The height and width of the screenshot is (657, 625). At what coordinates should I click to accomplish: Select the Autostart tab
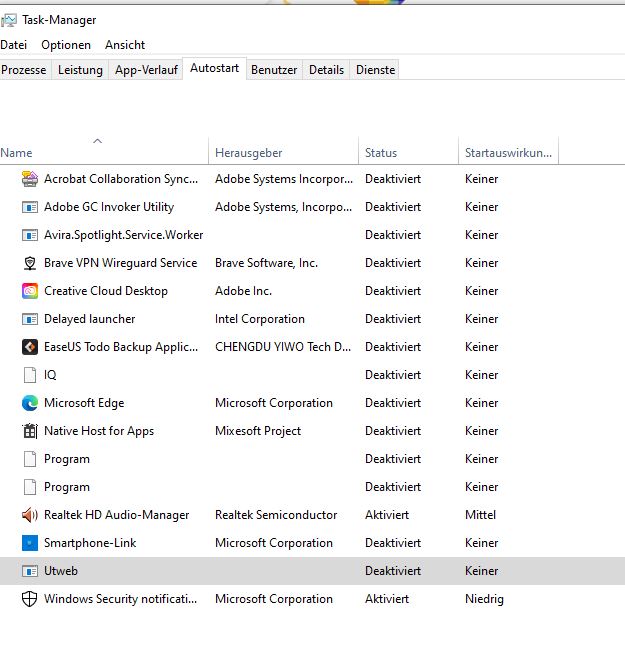tap(214, 68)
